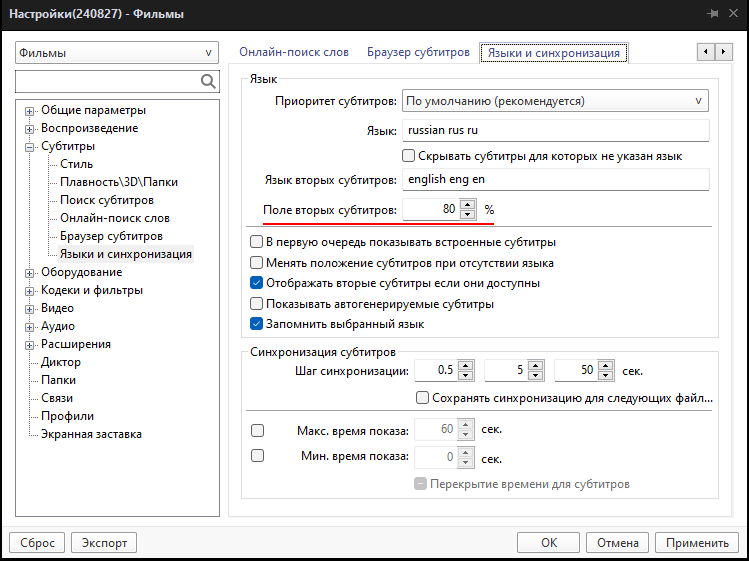Select 'Стиль' in the settings tree
Image resolution: width=749 pixels, height=561 pixels.
(x=77, y=164)
